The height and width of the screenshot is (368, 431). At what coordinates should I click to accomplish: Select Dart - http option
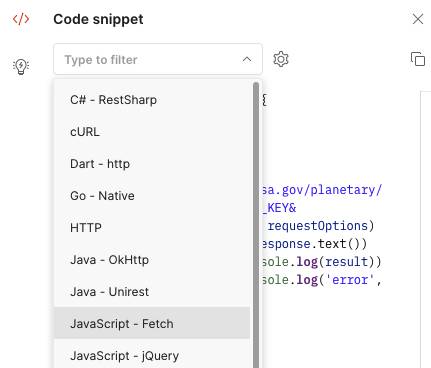(x=152, y=164)
